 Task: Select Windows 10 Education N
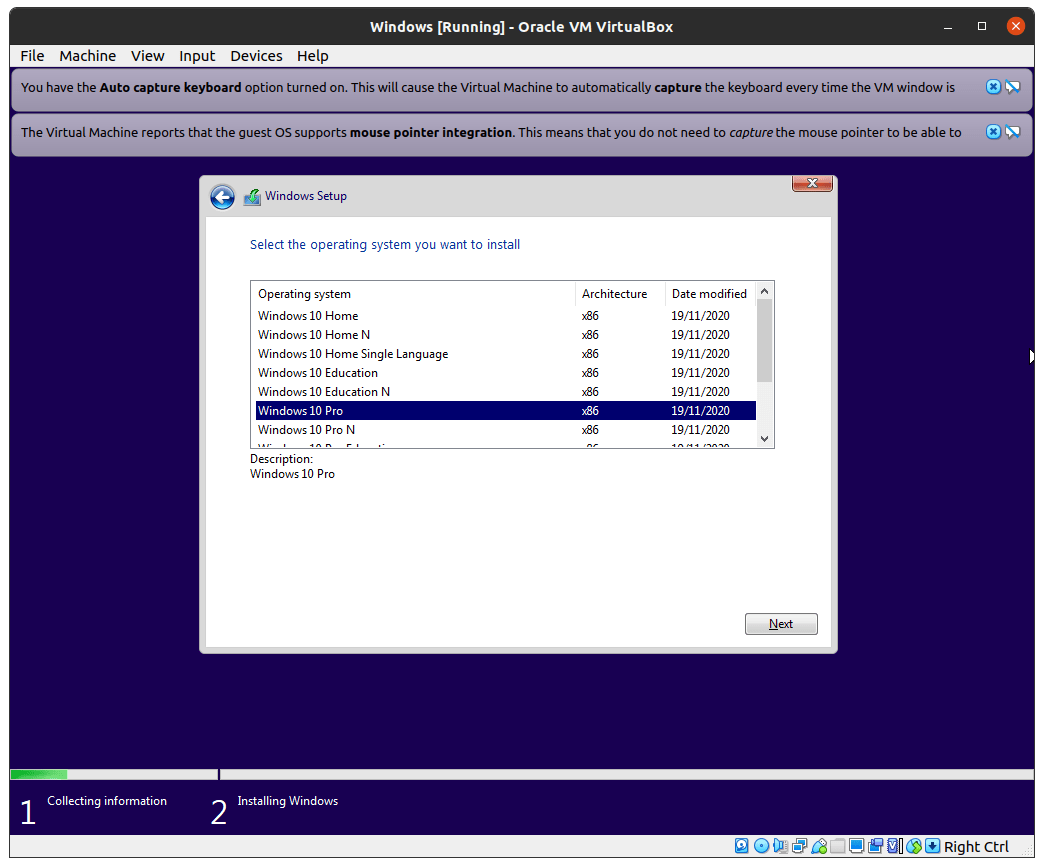[x=506, y=392]
